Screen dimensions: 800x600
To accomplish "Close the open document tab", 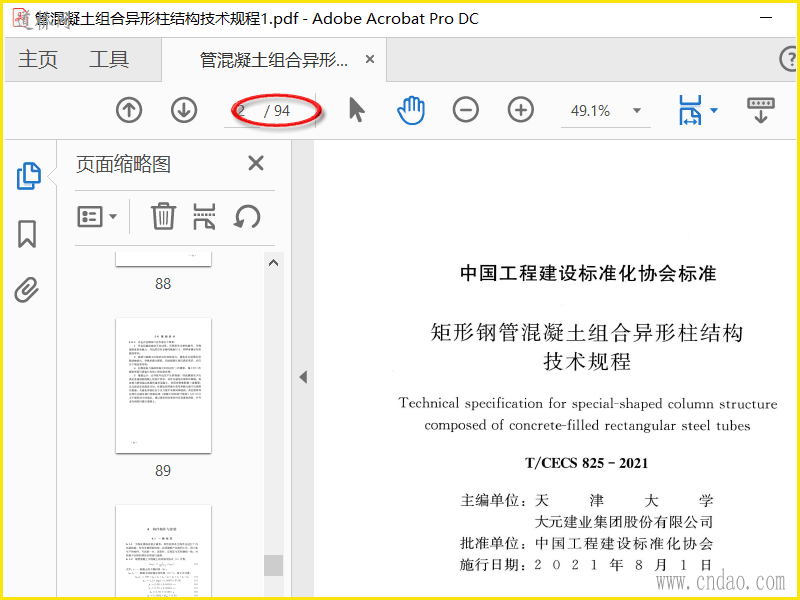I will pyautogui.click(x=370, y=60).
